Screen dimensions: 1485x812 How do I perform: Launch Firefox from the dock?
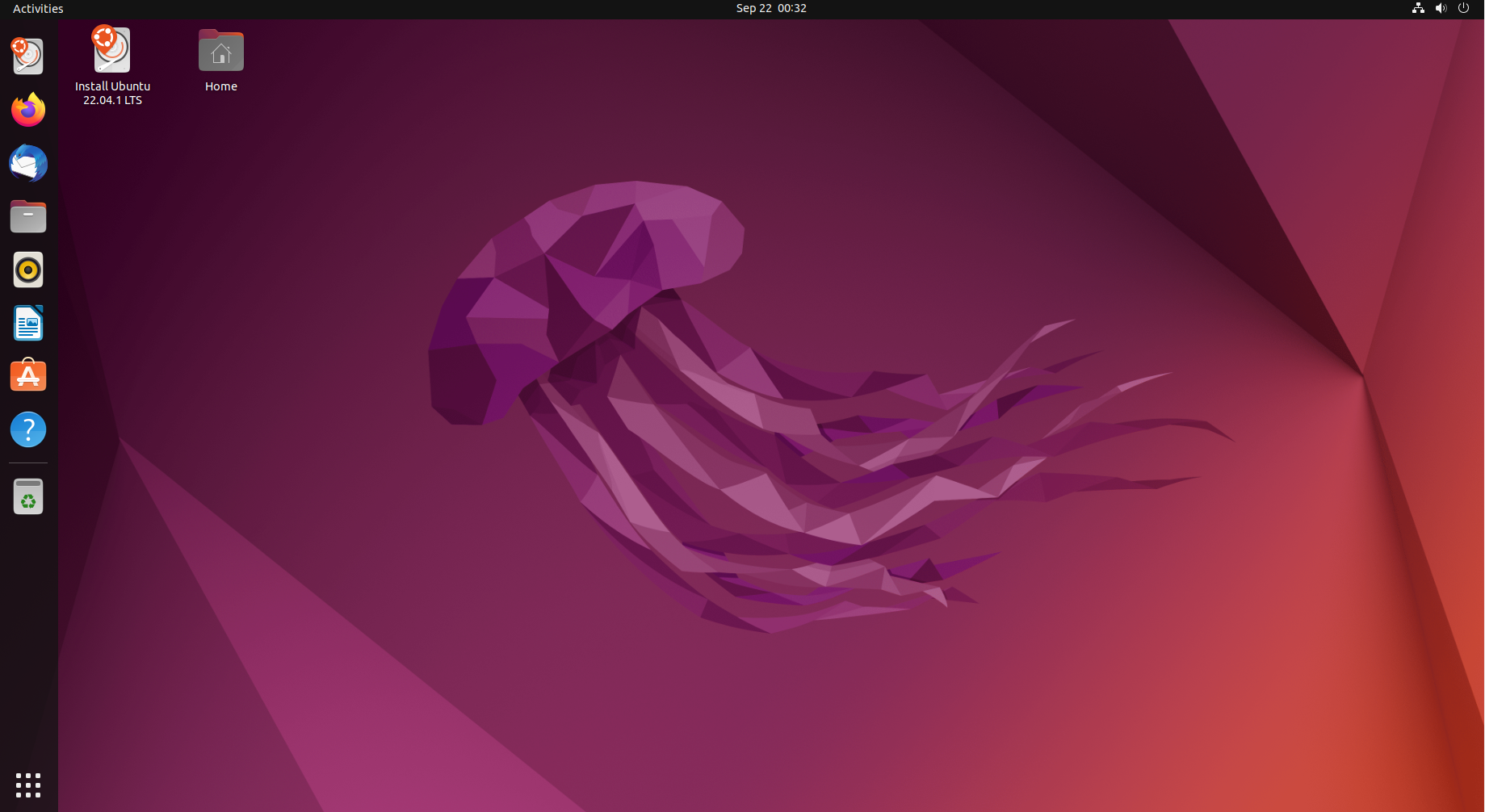[x=28, y=110]
